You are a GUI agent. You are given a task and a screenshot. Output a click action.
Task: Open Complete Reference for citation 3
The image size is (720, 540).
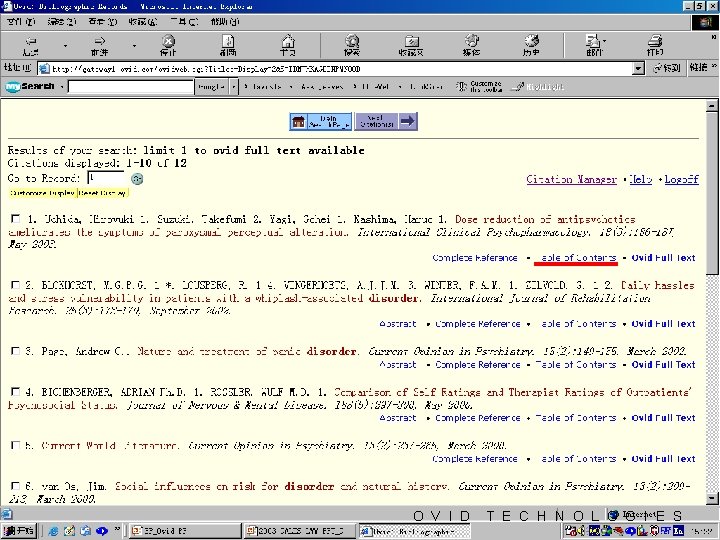point(478,365)
